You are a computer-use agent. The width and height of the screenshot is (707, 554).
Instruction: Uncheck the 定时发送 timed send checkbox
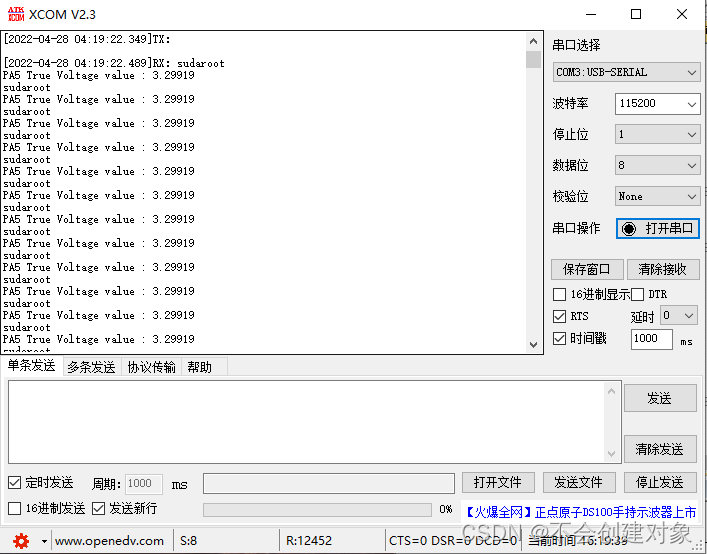tap(14, 483)
